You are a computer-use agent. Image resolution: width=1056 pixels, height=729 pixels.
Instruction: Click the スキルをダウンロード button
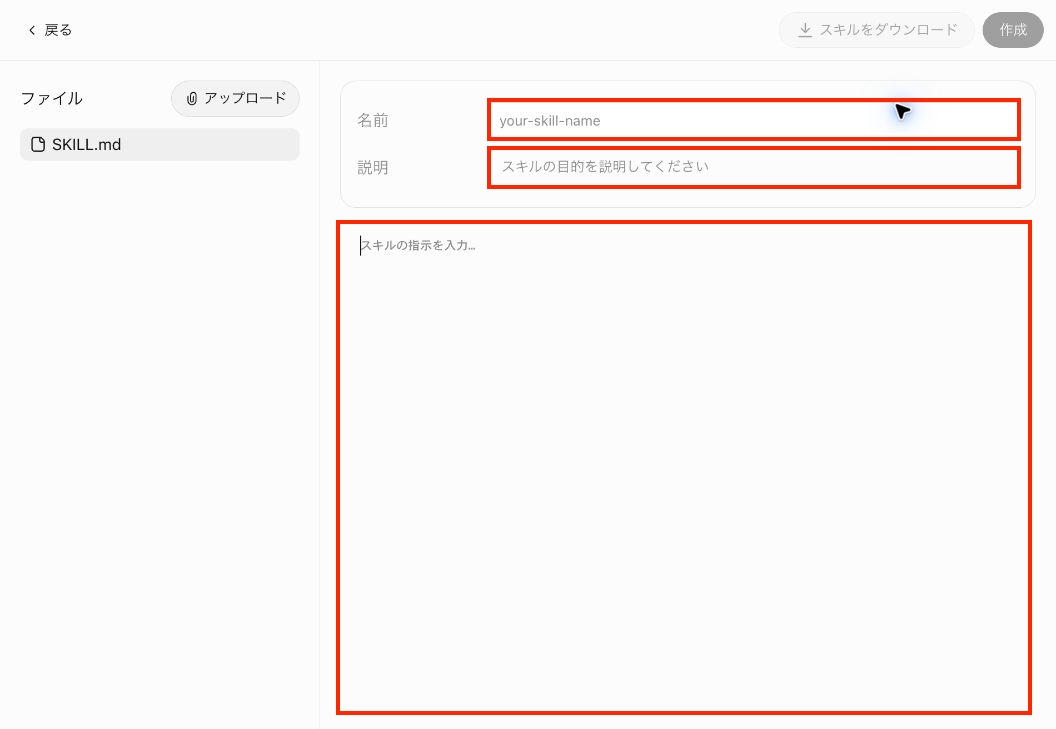pos(876,30)
